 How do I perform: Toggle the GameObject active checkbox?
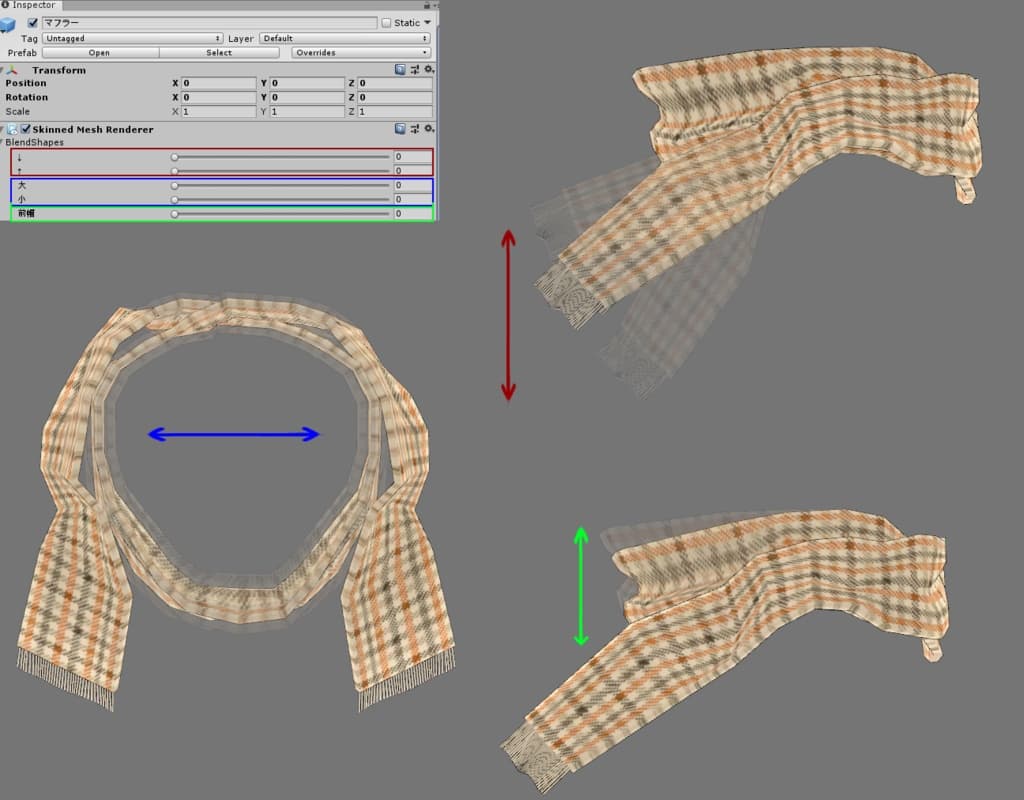(x=33, y=22)
